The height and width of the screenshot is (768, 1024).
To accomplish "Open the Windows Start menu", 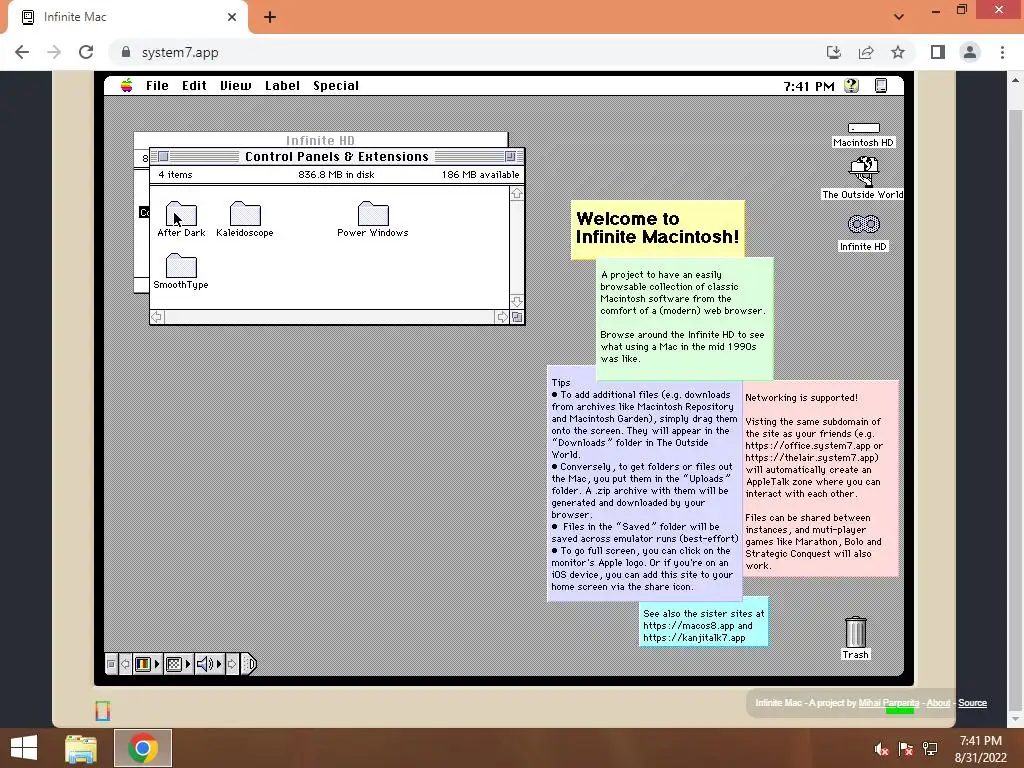I will pos(24,748).
